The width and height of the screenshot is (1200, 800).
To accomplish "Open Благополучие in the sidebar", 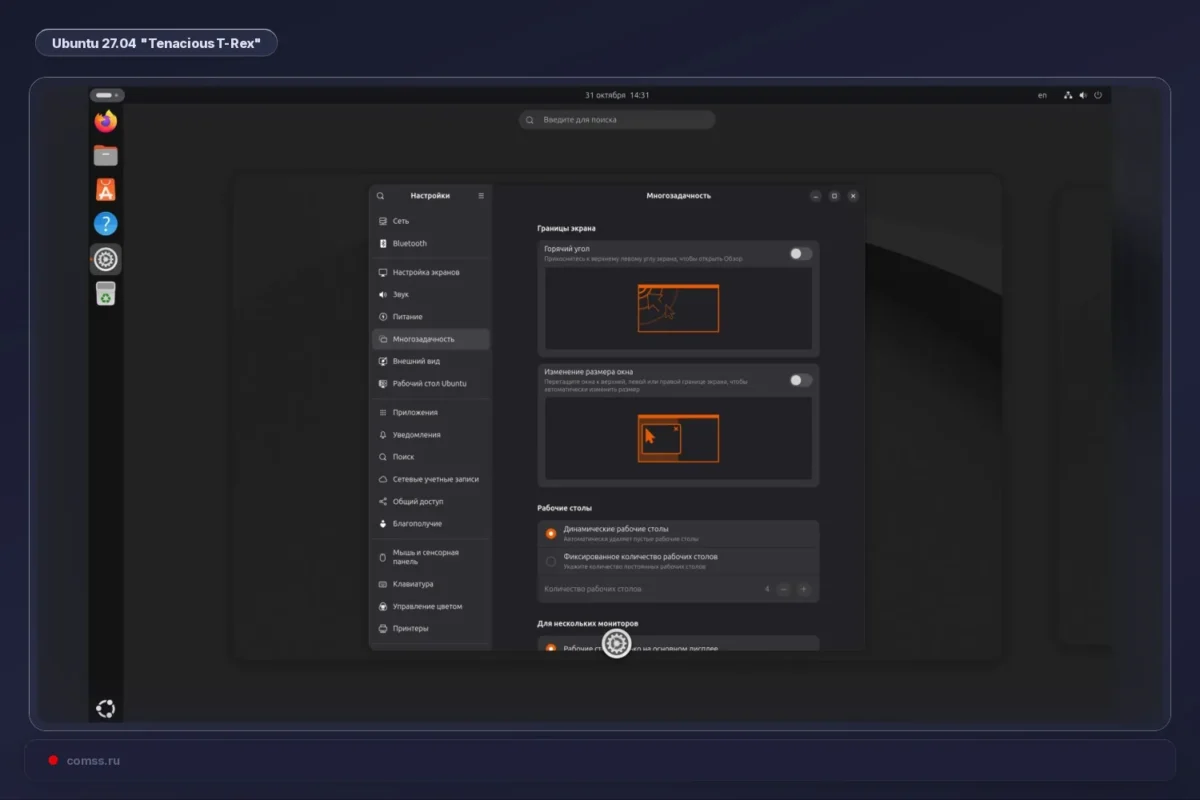I will pyautogui.click(x=431, y=524).
